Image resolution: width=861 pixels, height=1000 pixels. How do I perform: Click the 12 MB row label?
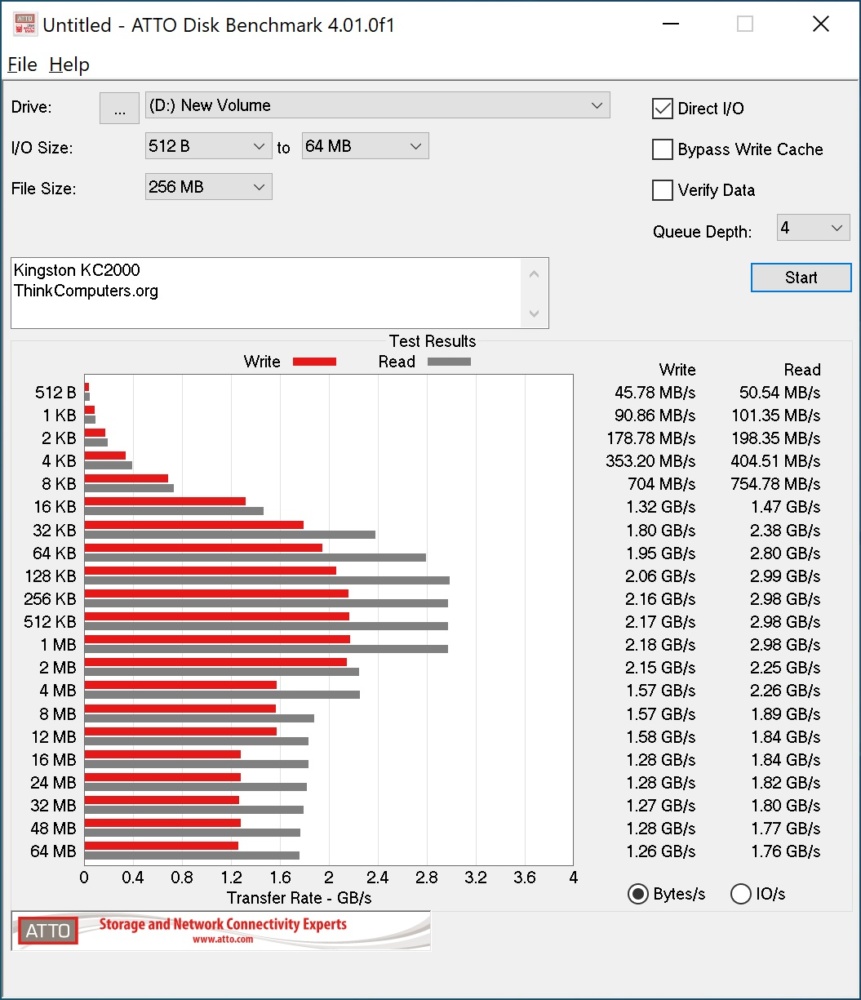click(54, 737)
